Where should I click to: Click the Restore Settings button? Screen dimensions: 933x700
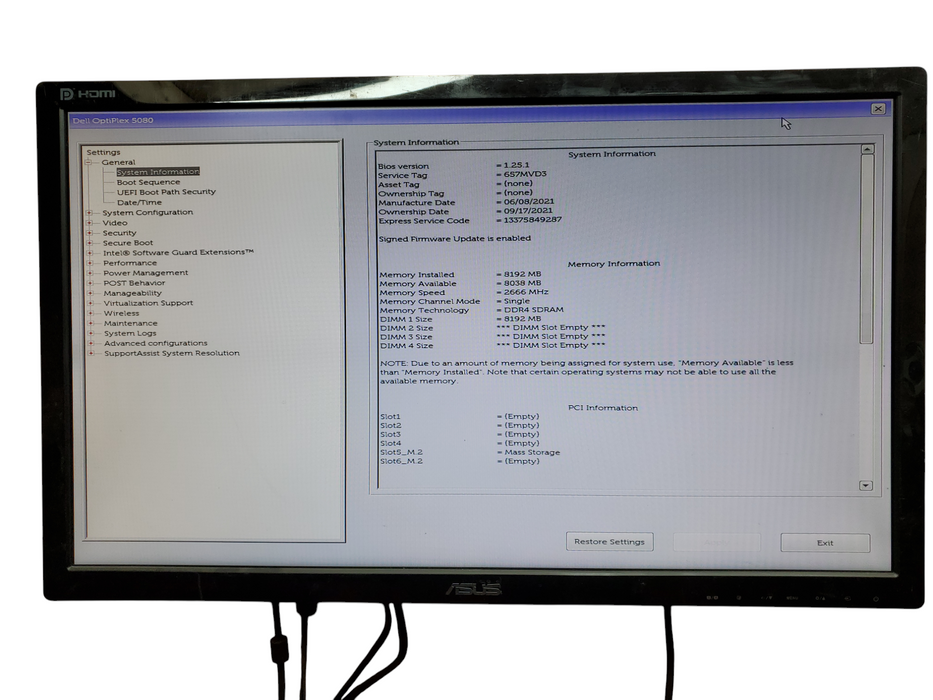pos(609,542)
